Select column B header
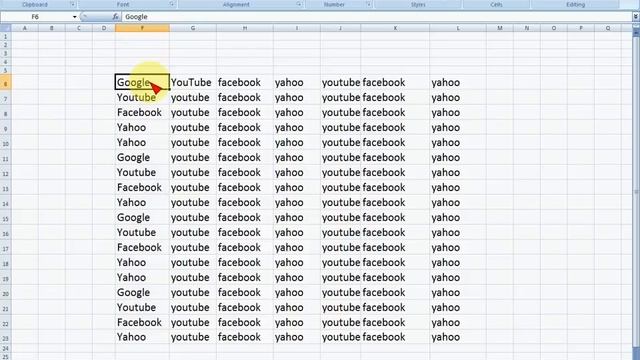Screen dimensions: 640x360 point(52,28)
